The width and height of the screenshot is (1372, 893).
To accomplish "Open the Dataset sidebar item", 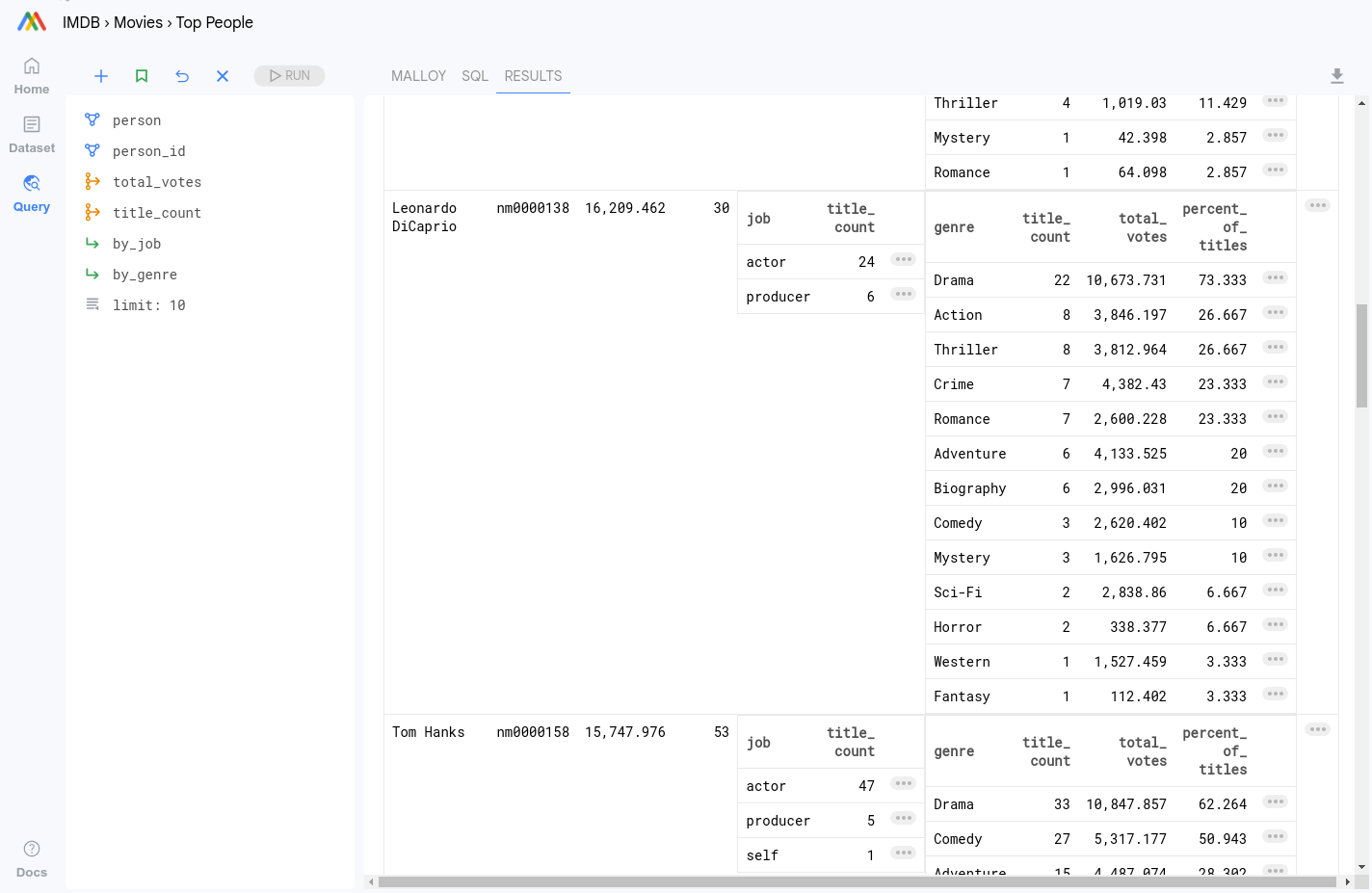I will (x=32, y=135).
